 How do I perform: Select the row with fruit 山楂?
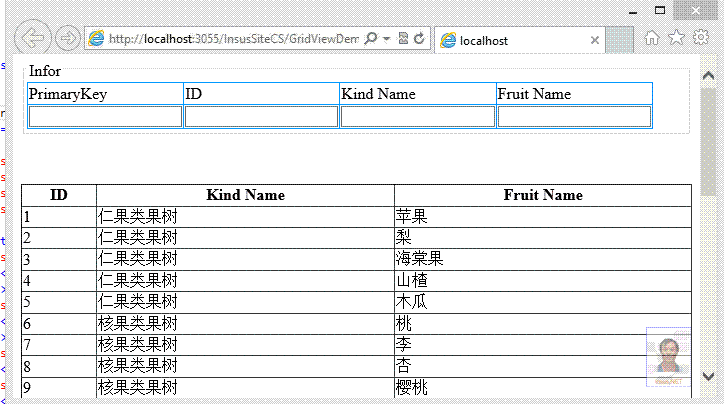356,281
